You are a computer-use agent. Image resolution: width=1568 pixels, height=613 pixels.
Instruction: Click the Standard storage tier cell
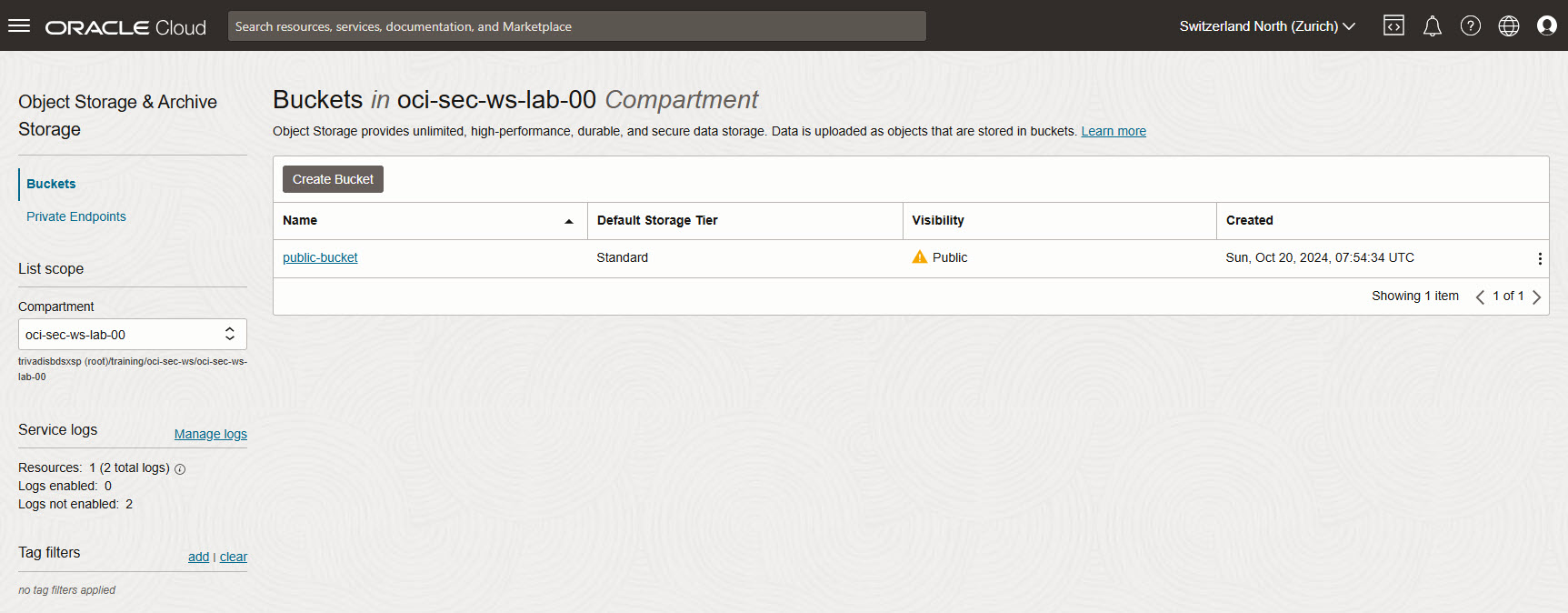(x=623, y=257)
